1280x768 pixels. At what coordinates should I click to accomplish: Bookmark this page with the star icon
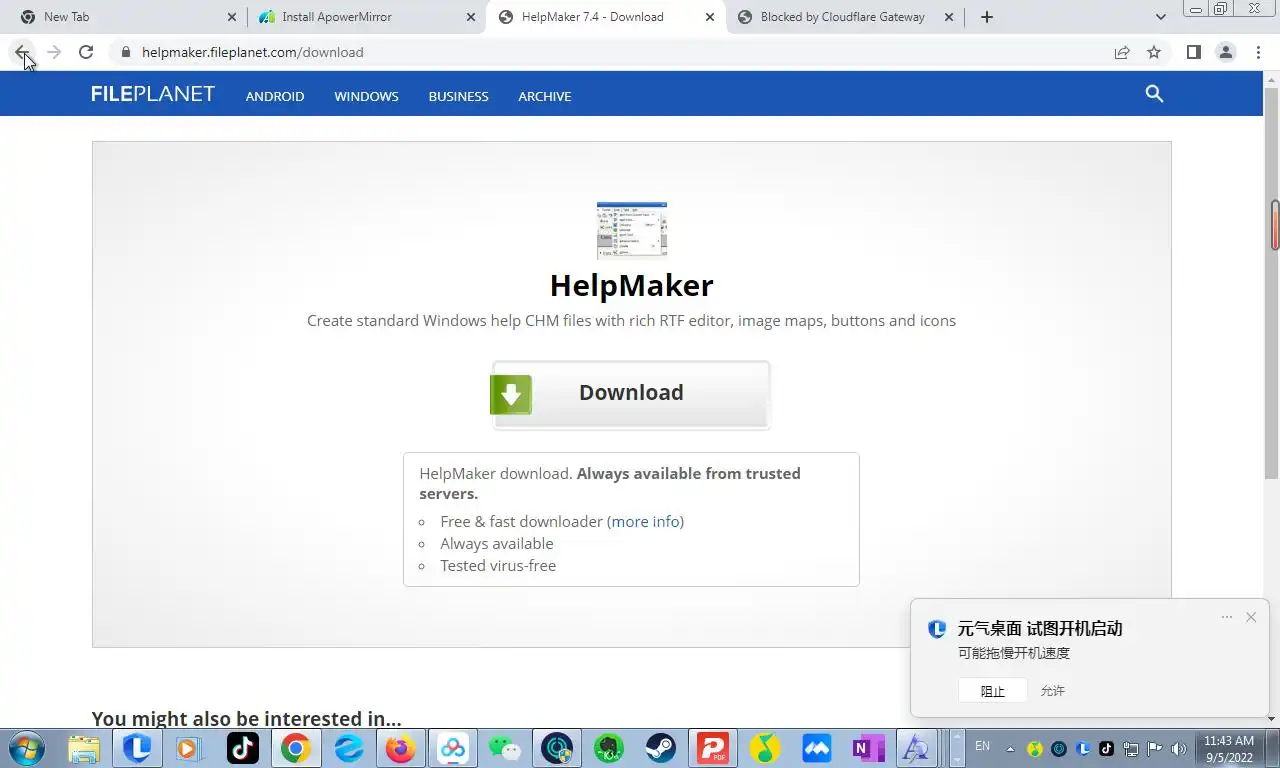(1154, 52)
